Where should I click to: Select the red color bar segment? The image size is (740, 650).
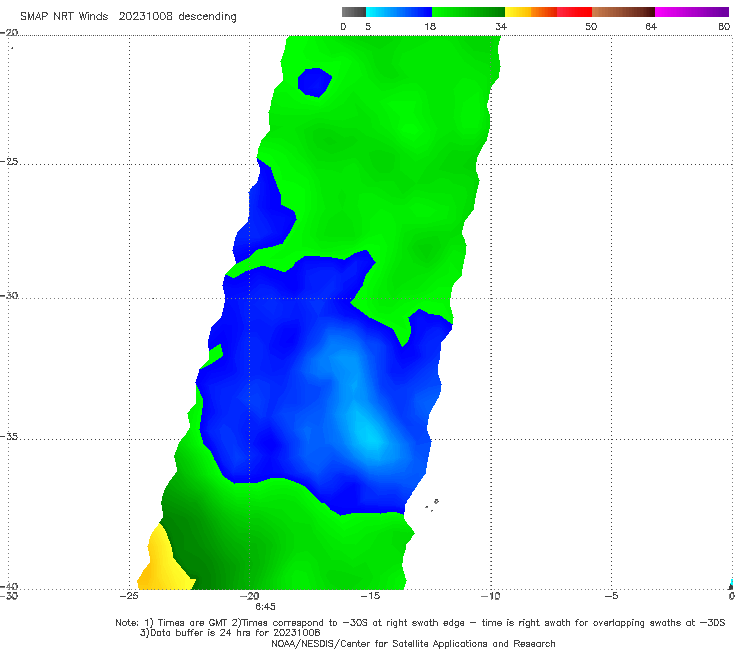click(x=574, y=12)
